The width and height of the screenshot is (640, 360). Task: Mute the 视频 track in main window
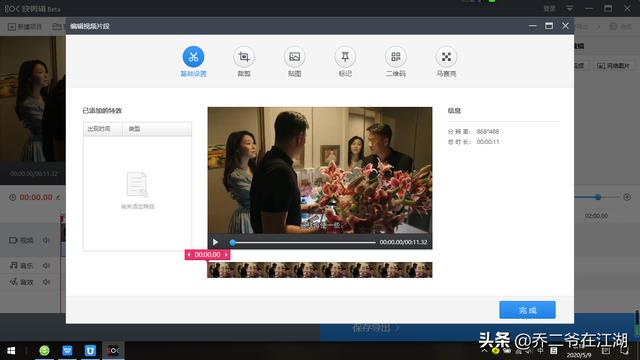coord(47,240)
